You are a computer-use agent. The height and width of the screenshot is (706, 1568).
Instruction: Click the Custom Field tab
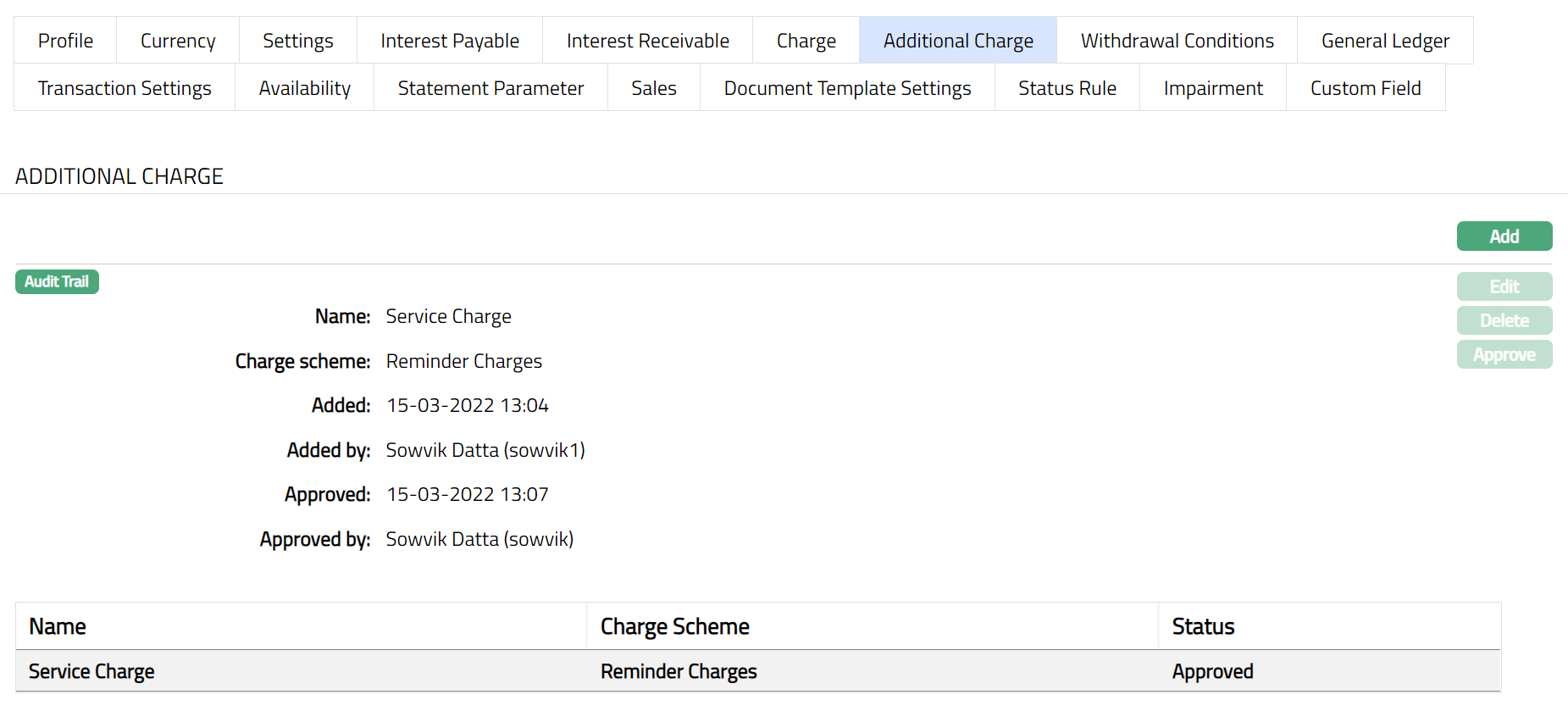(1365, 88)
